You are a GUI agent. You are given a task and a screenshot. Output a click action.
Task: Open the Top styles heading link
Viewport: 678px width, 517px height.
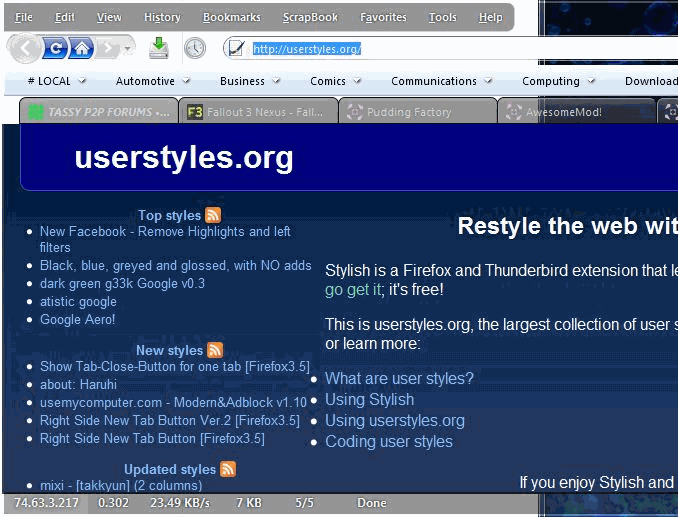coord(170,215)
